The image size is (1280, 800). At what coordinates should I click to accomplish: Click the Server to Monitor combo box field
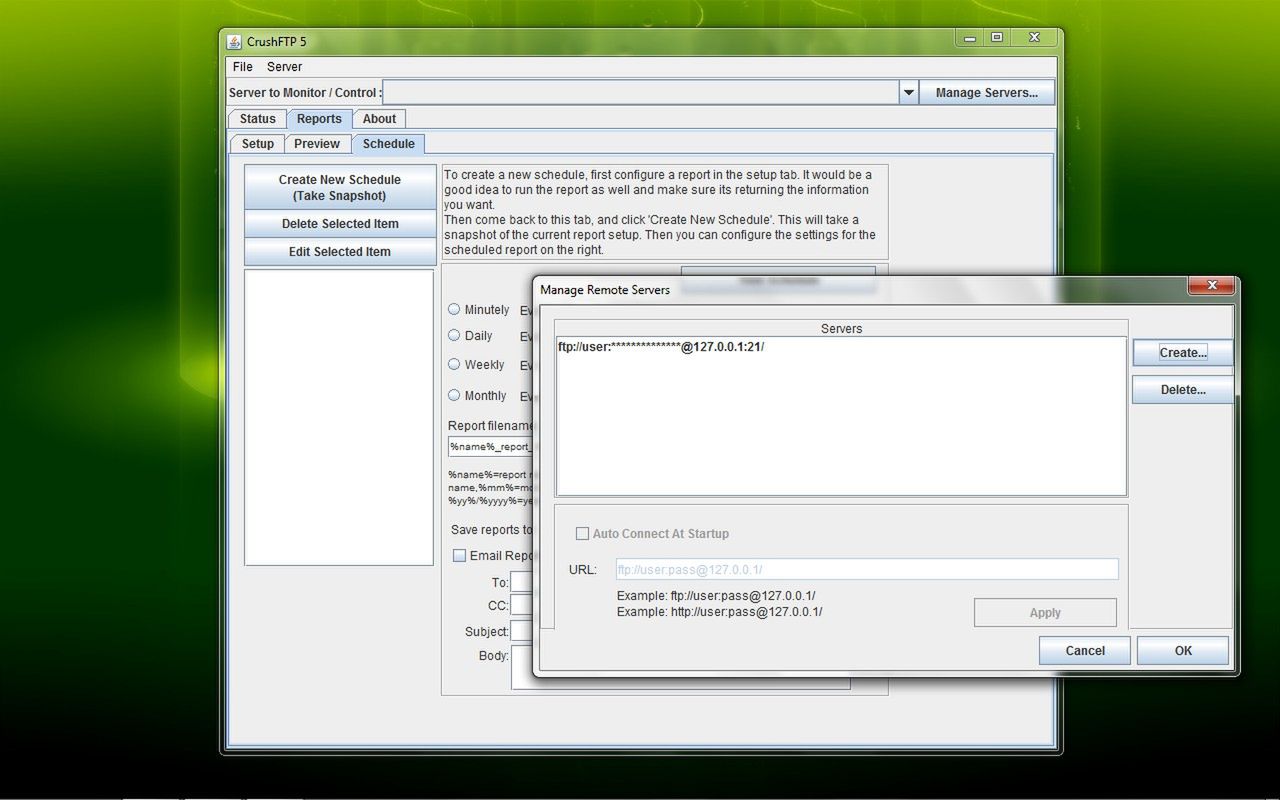pos(641,92)
